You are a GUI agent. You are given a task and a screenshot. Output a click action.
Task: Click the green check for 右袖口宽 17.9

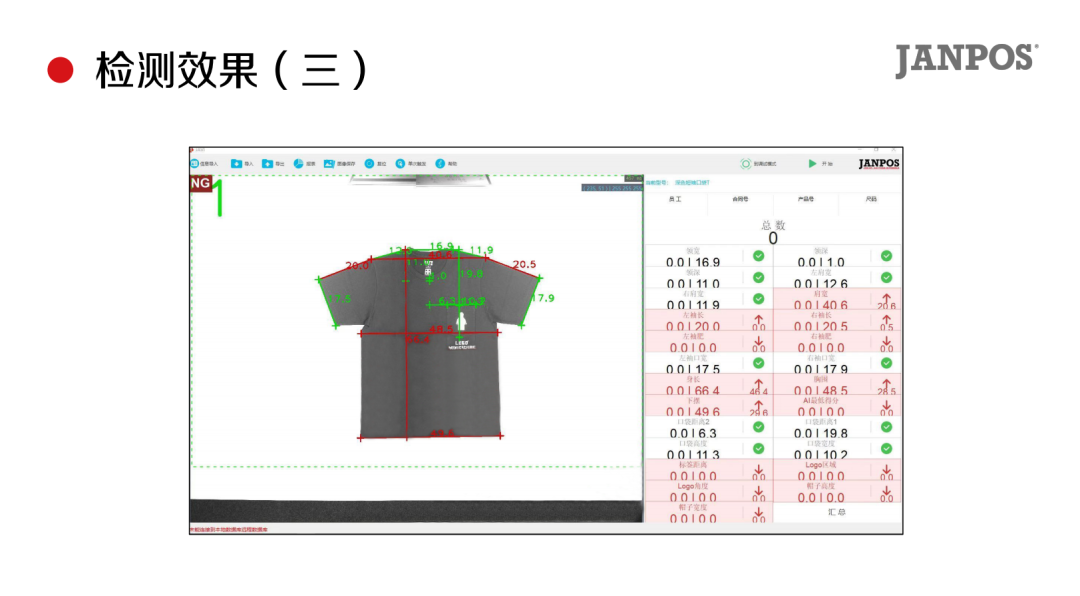pyautogui.click(x=886, y=363)
